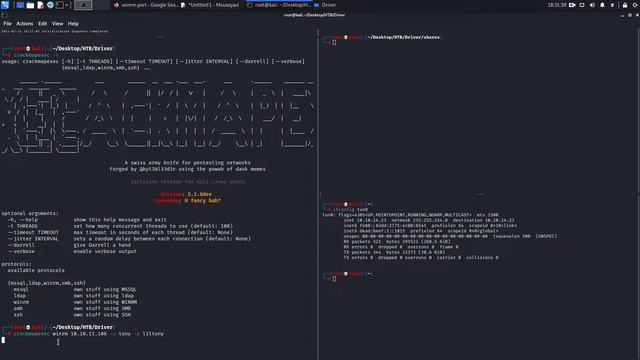Click the inet 10.10.14.23 address line
The width and height of the screenshot is (640, 360).
pos(429,220)
